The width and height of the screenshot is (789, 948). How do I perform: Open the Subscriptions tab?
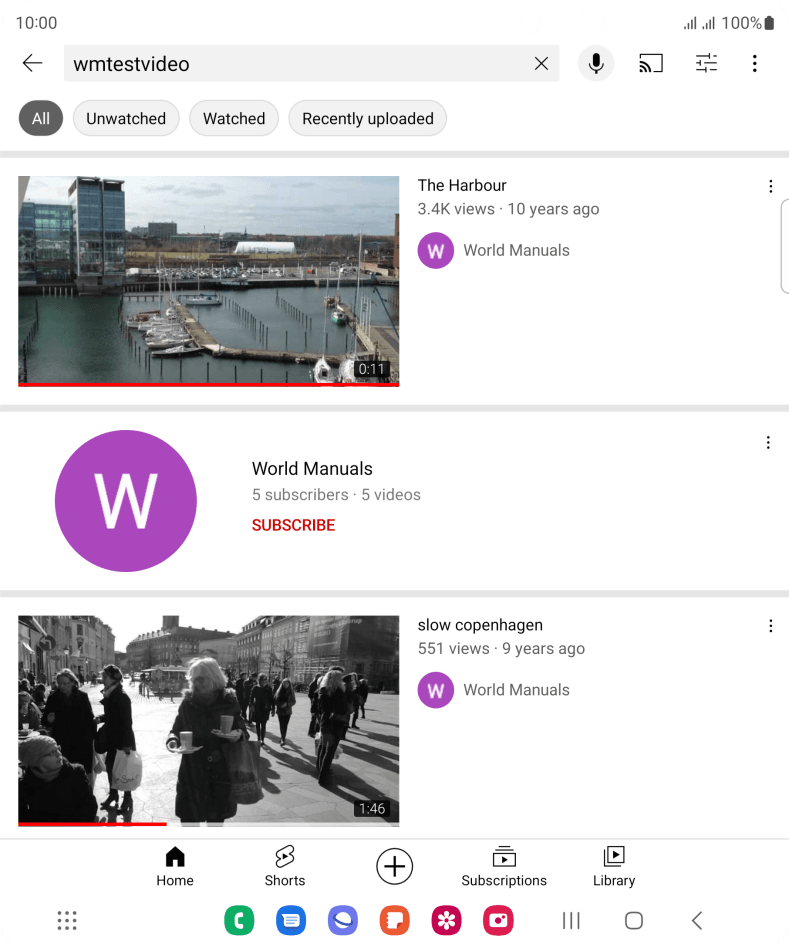(x=504, y=866)
